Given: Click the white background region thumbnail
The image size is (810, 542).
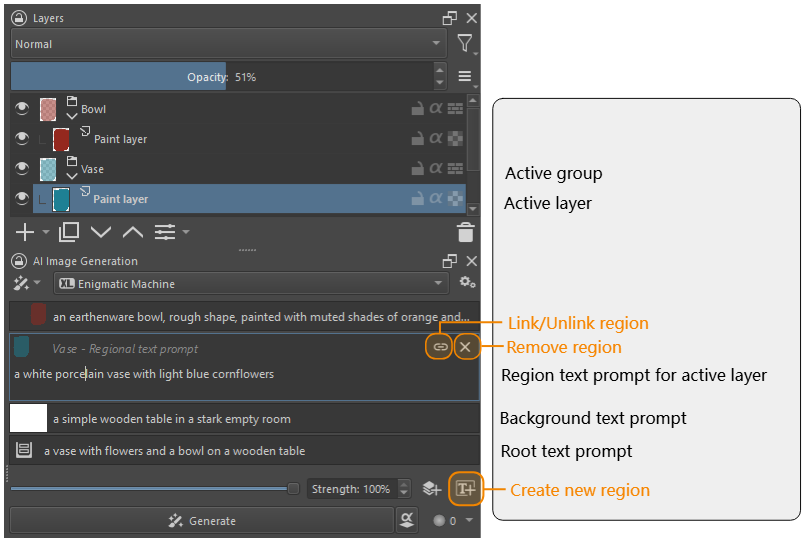Looking at the screenshot, I should [x=28, y=418].
